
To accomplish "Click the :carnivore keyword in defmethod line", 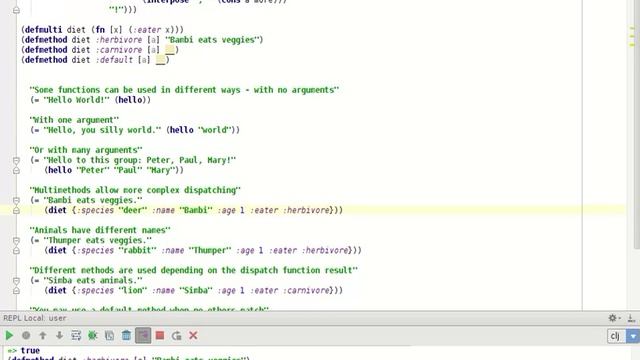I will (119, 50).
